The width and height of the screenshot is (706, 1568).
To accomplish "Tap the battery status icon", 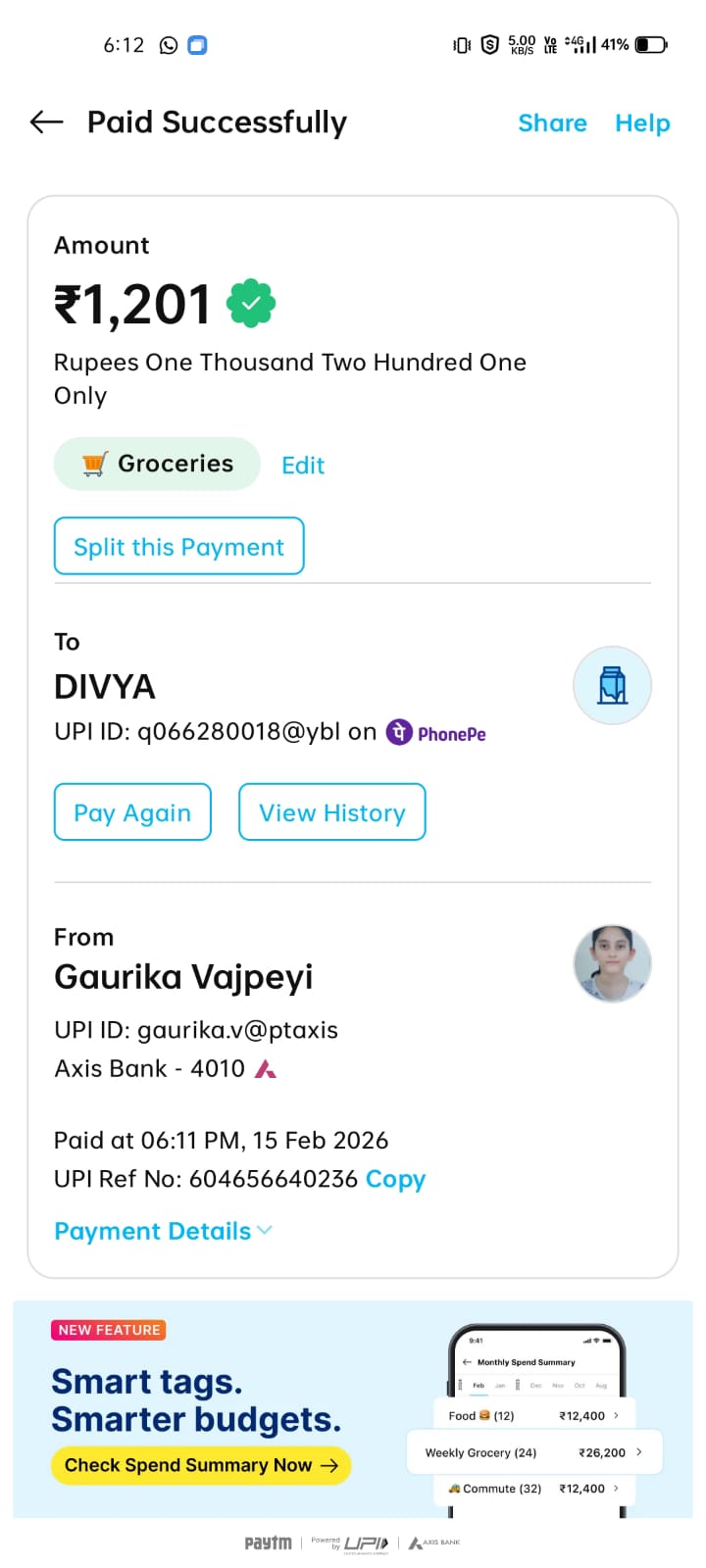I will pyautogui.click(x=651, y=45).
